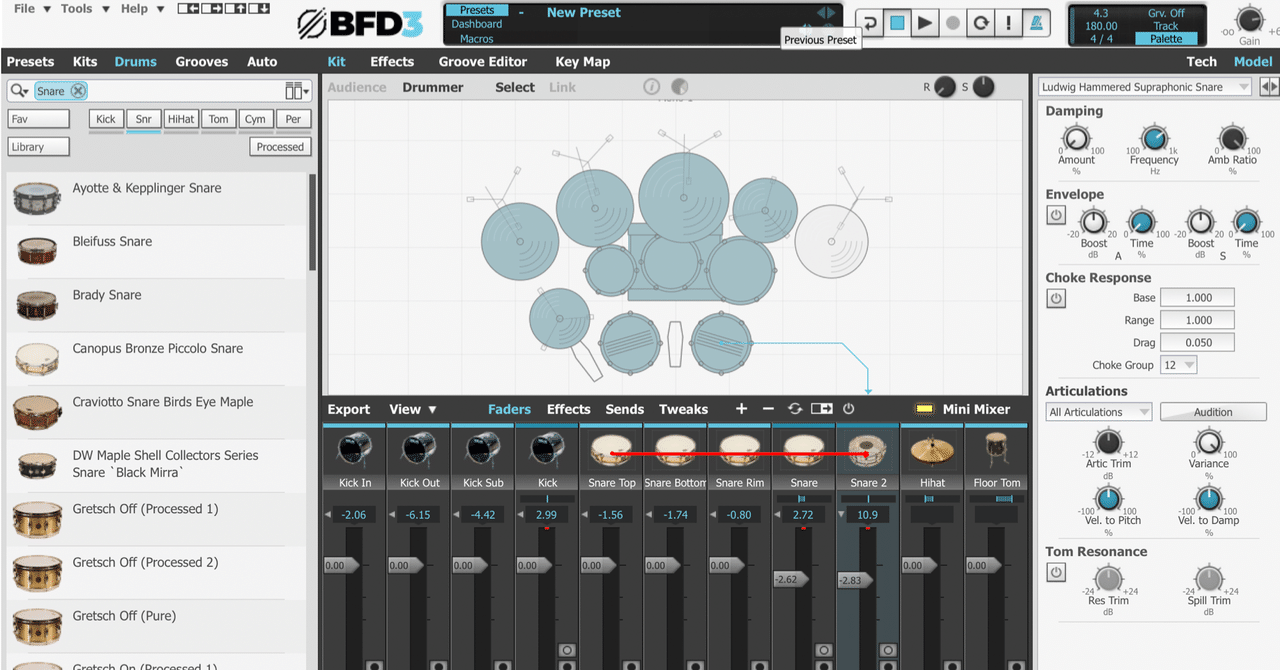The width and height of the screenshot is (1280, 670).
Task: Click the return-to-start arrow transport icon
Action: point(870,23)
